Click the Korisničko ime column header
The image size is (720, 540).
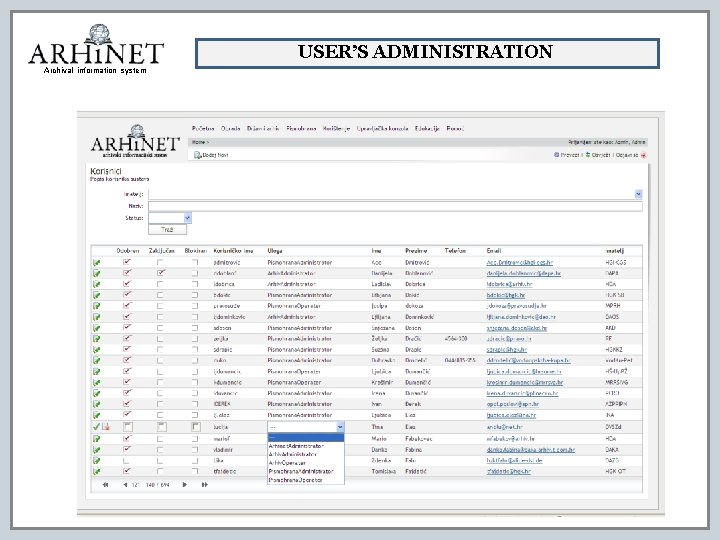pos(233,251)
